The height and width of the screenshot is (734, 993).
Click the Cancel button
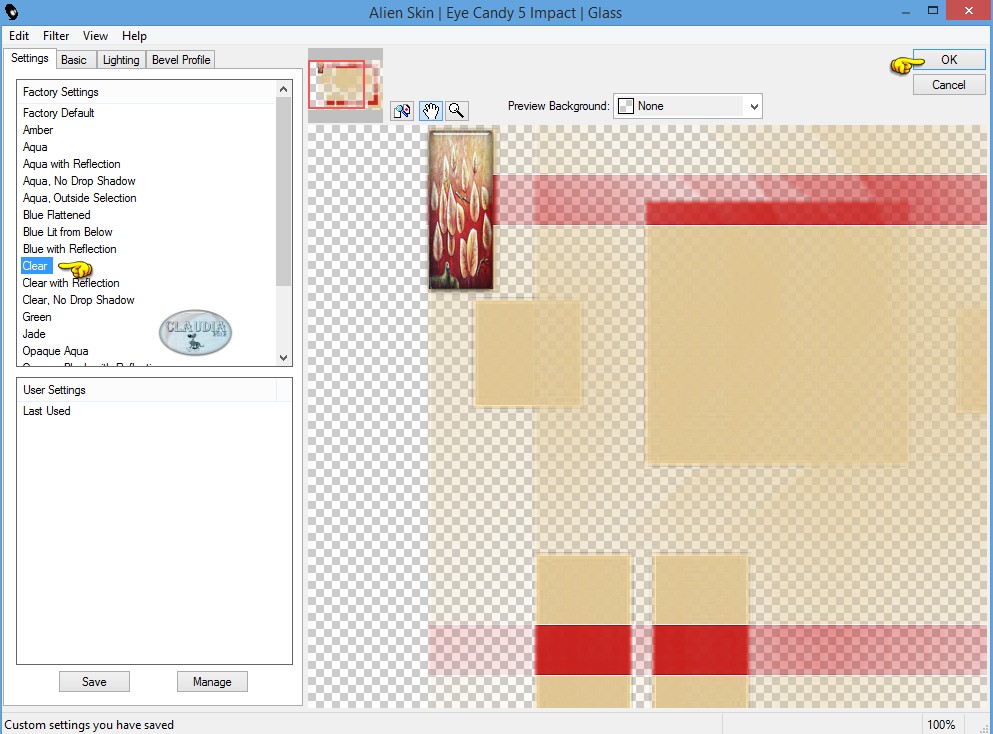click(949, 85)
